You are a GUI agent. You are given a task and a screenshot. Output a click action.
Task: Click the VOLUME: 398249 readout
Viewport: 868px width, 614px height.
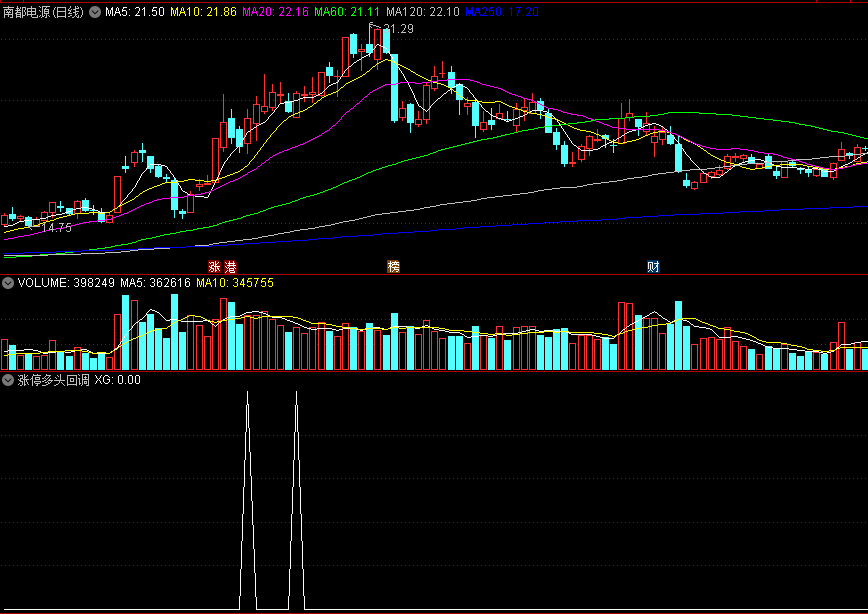click(x=66, y=283)
